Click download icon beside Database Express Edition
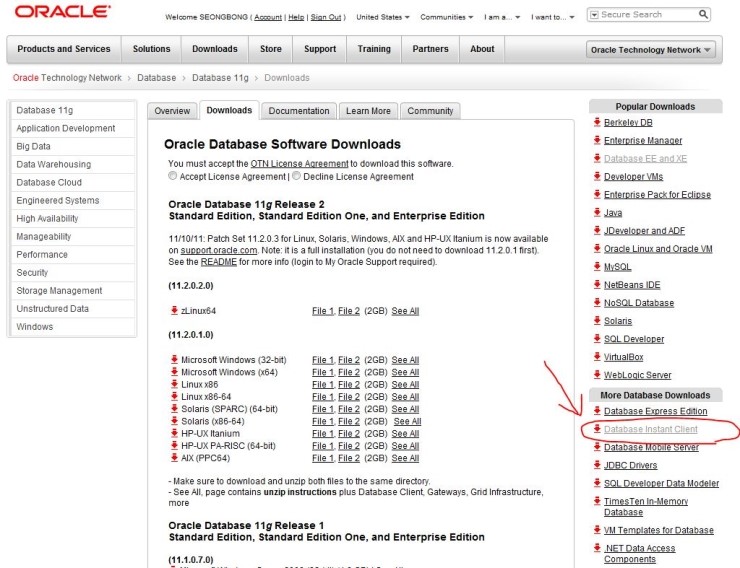The height and width of the screenshot is (568, 740). [x=597, y=411]
